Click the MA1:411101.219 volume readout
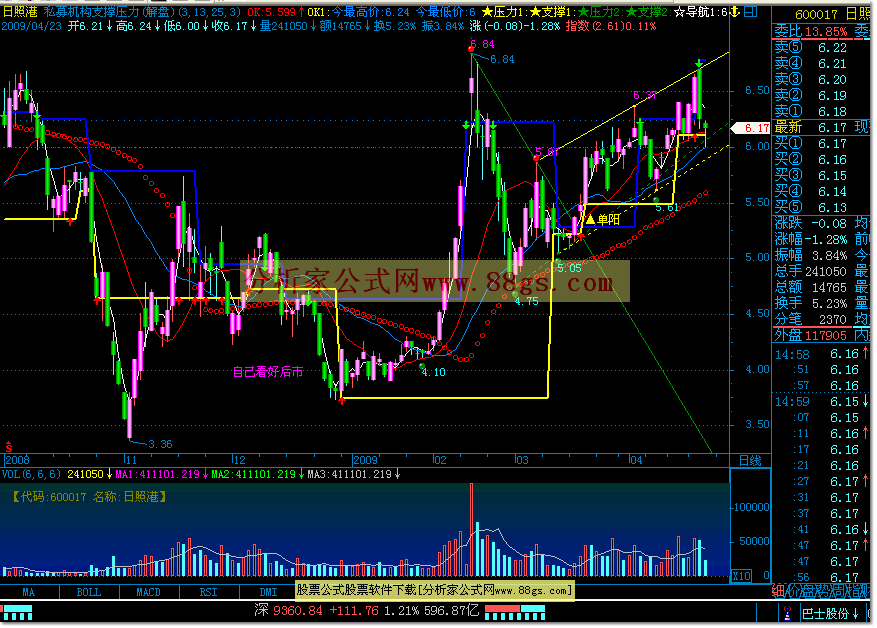This screenshot has width=877, height=628. click(162, 474)
